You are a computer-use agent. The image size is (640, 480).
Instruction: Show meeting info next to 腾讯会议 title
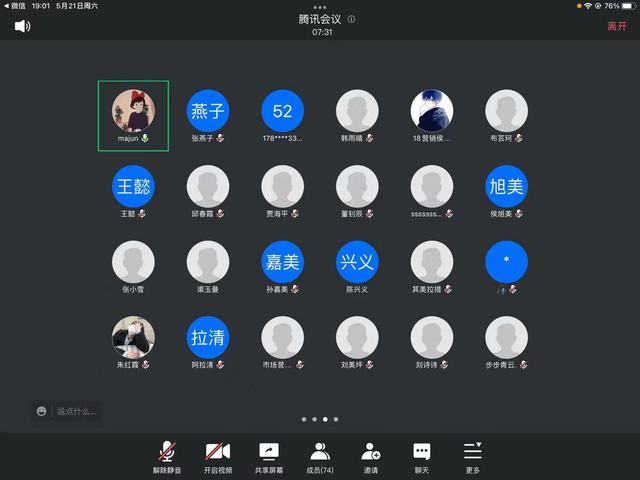[351, 19]
